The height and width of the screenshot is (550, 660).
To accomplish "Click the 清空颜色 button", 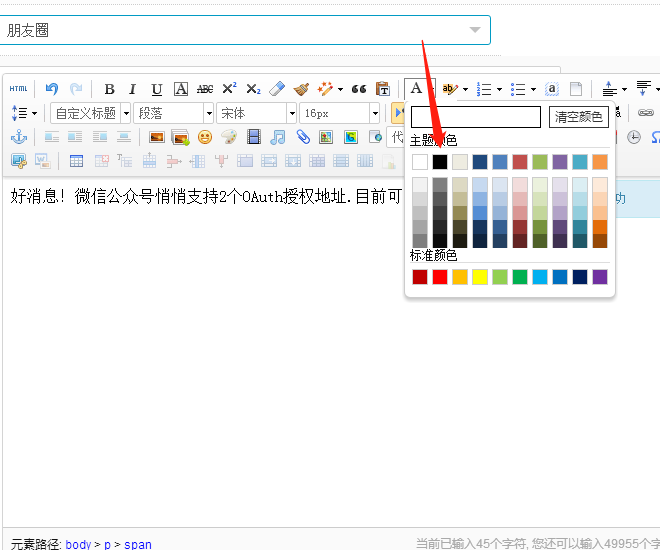I will 578,117.
